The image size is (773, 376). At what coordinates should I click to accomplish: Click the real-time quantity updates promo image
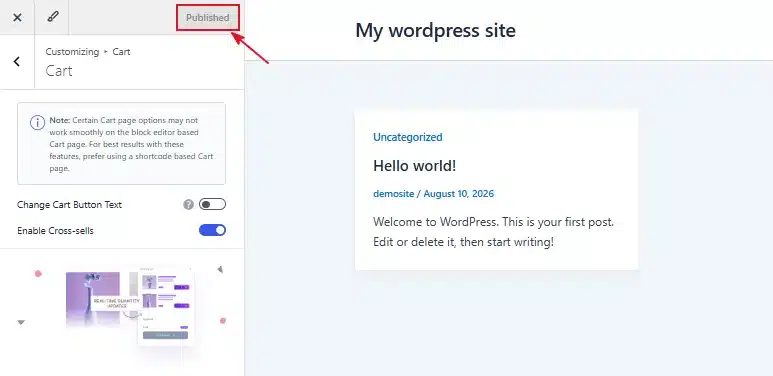130,306
